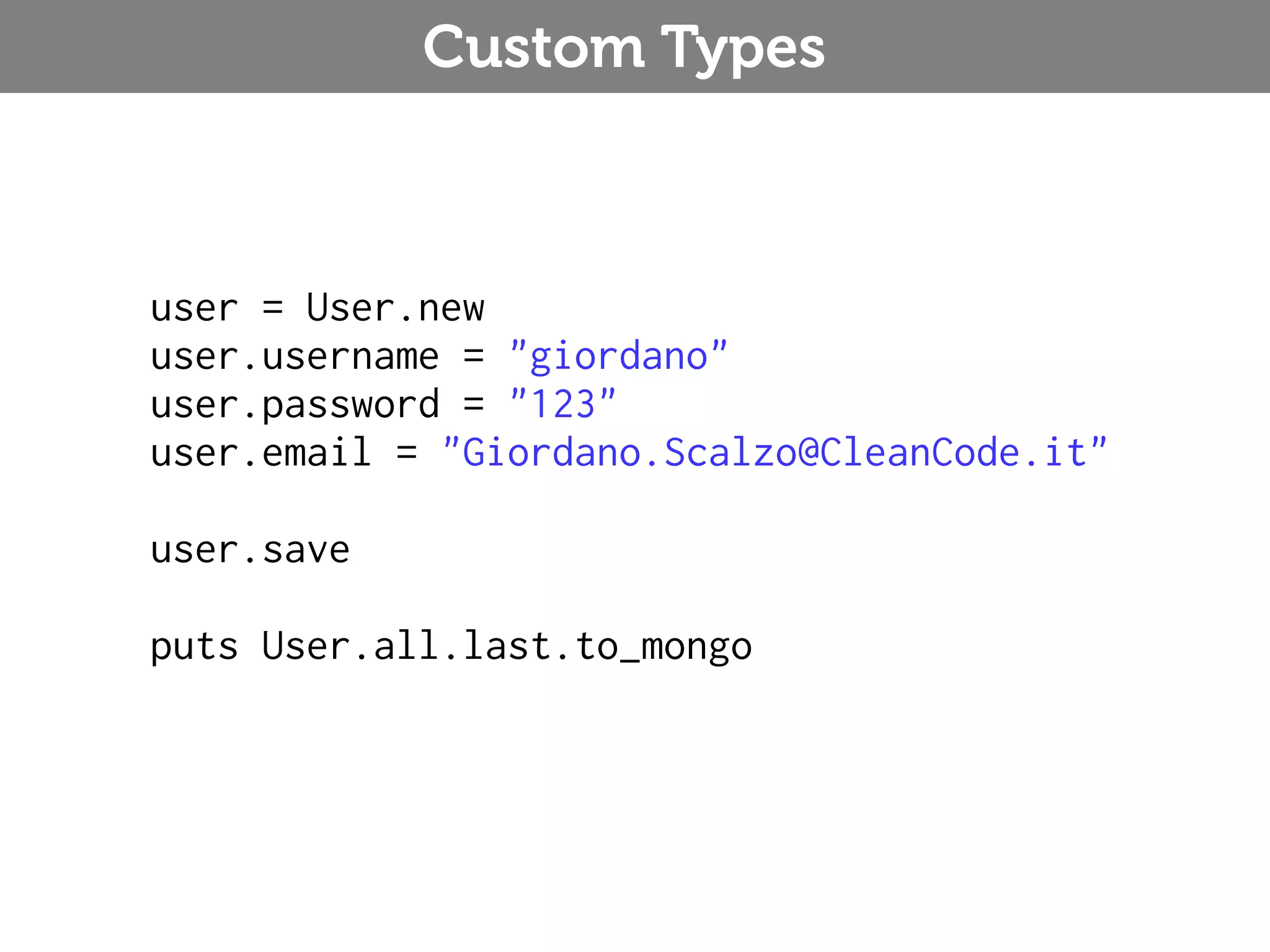Click the 'Custom Types' slide title
Viewport: 1270px width, 952px height.
624,50
